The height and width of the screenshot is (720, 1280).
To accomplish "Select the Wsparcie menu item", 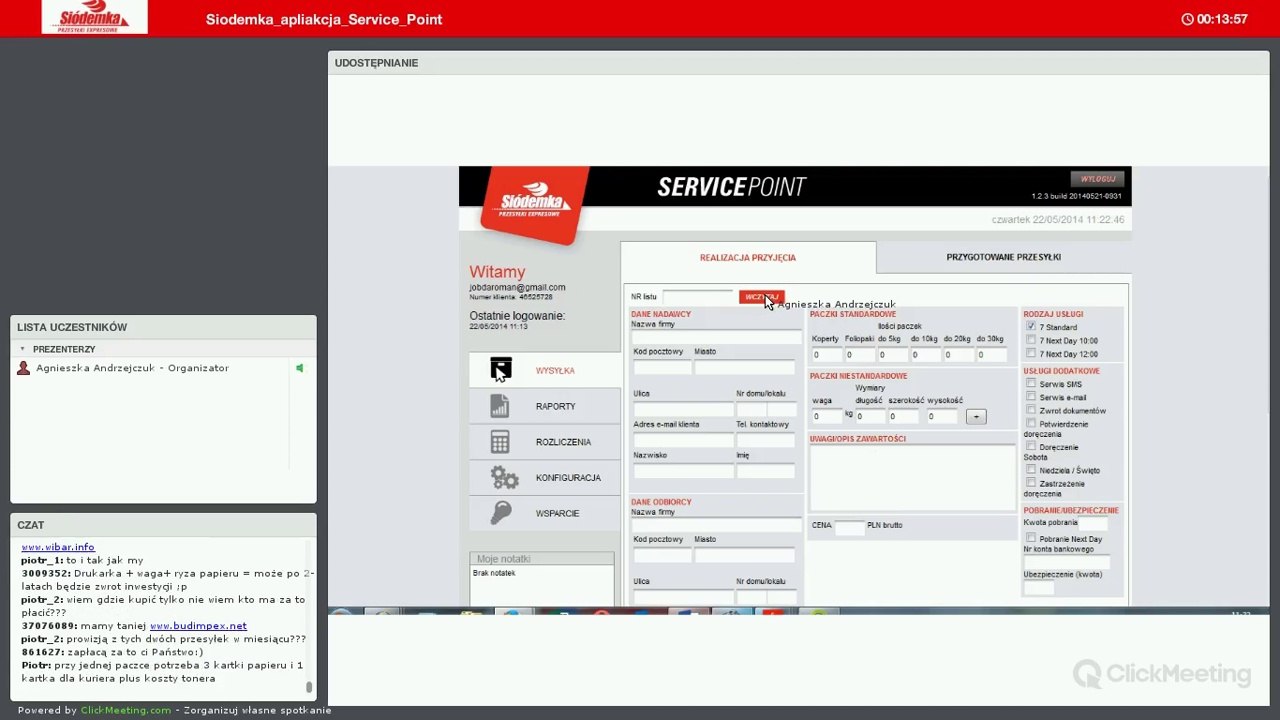I will (545, 513).
